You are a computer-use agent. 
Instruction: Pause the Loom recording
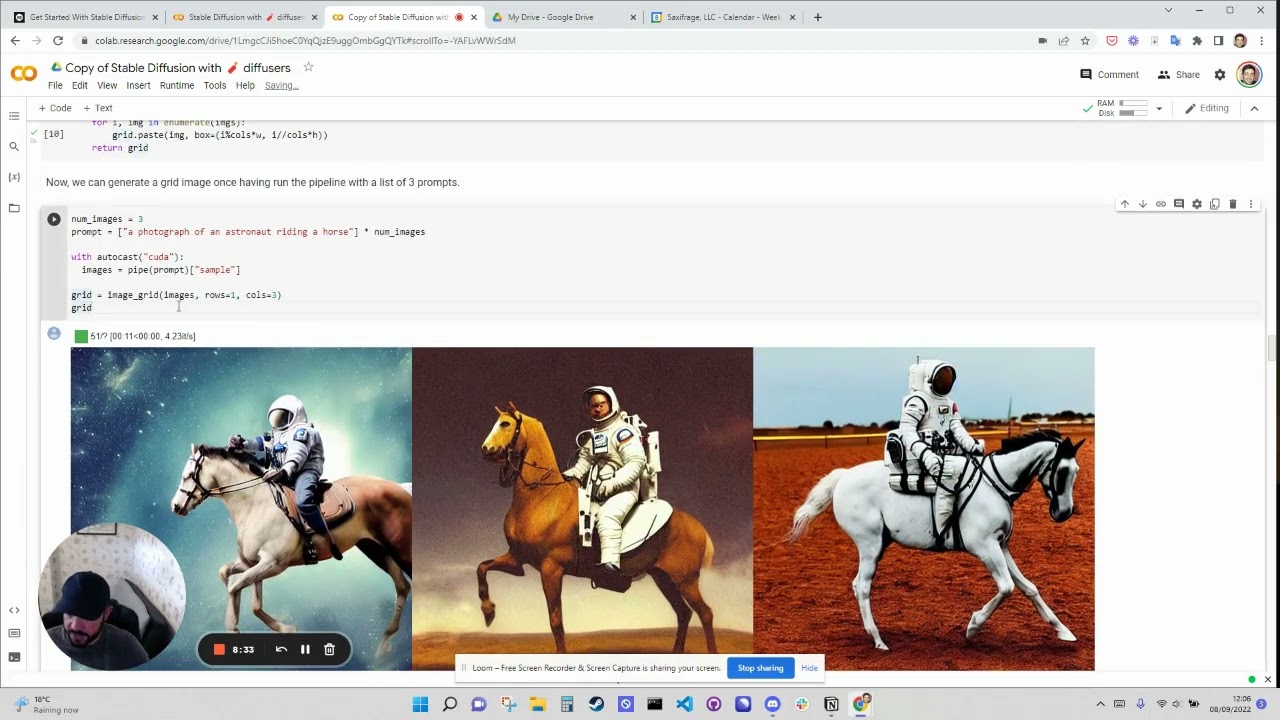305,650
